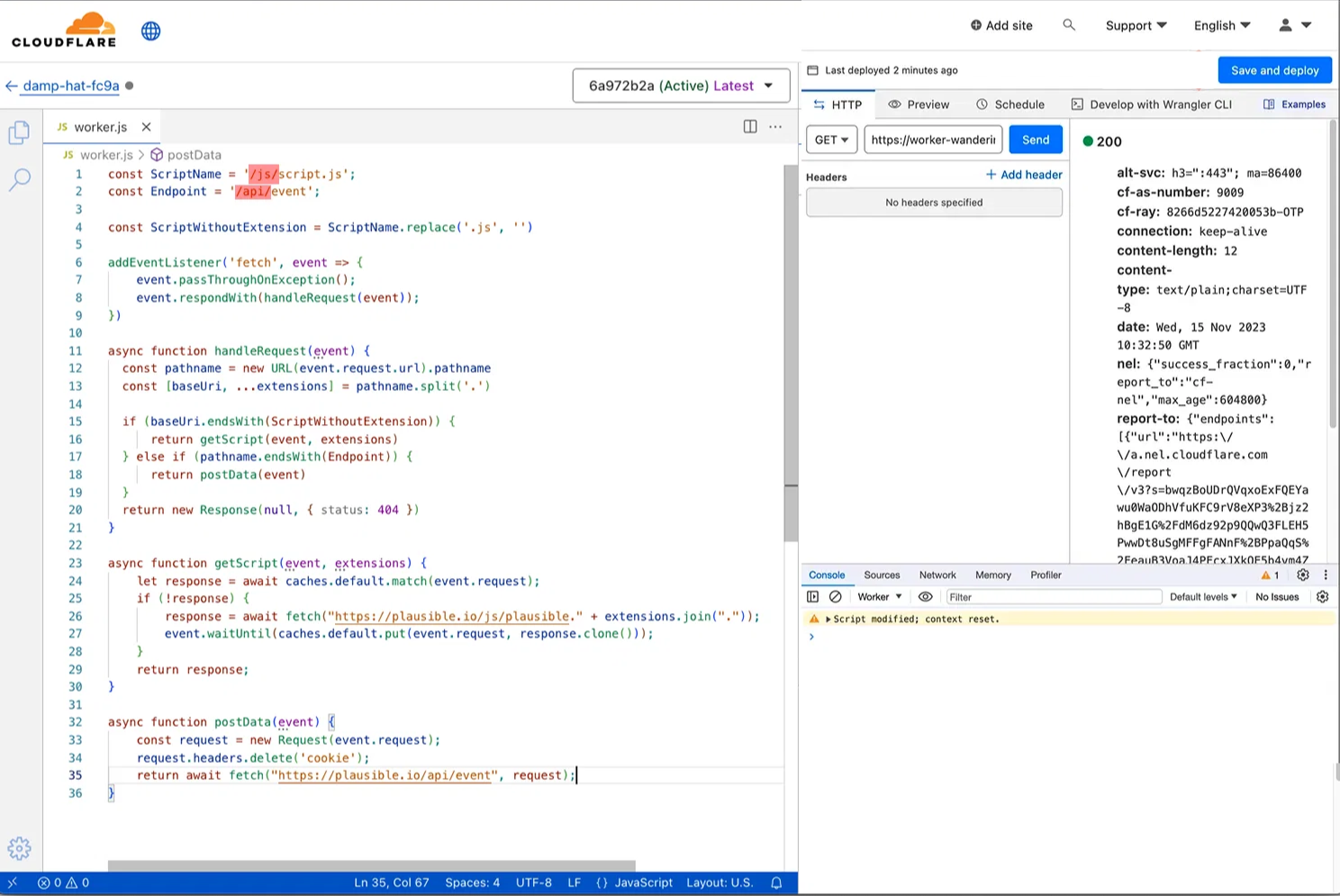The width and height of the screenshot is (1340, 896).
Task: Open the Explorer files icon in sidebar
Action: (19, 132)
